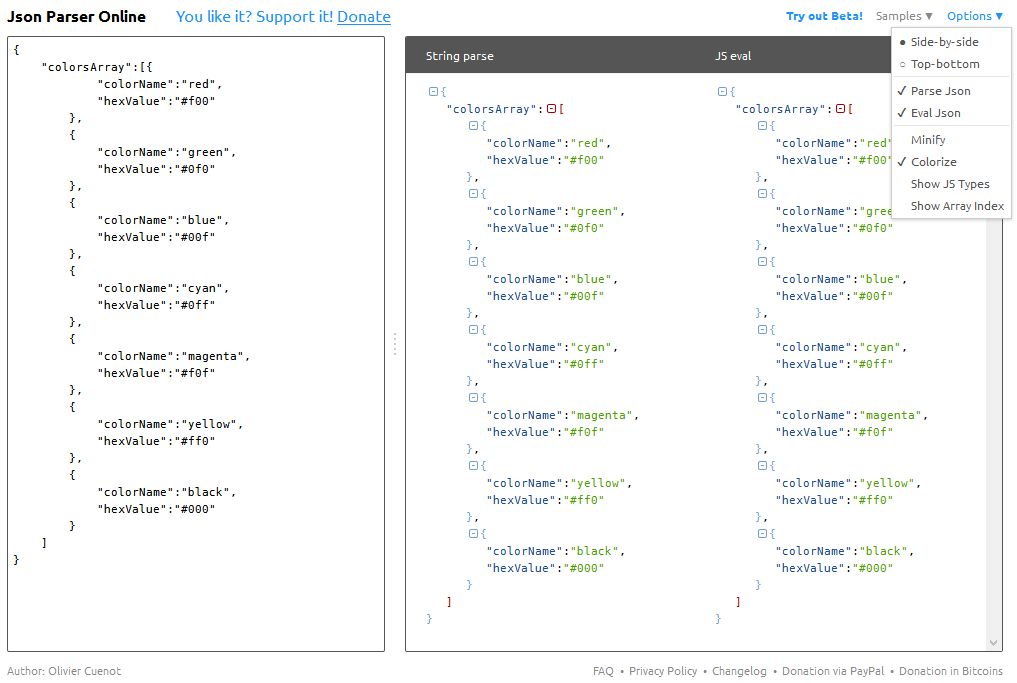This screenshot has height=683, width=1017.
Task: Uncheck the Parse Json option
Action: (x=940, y=91)
